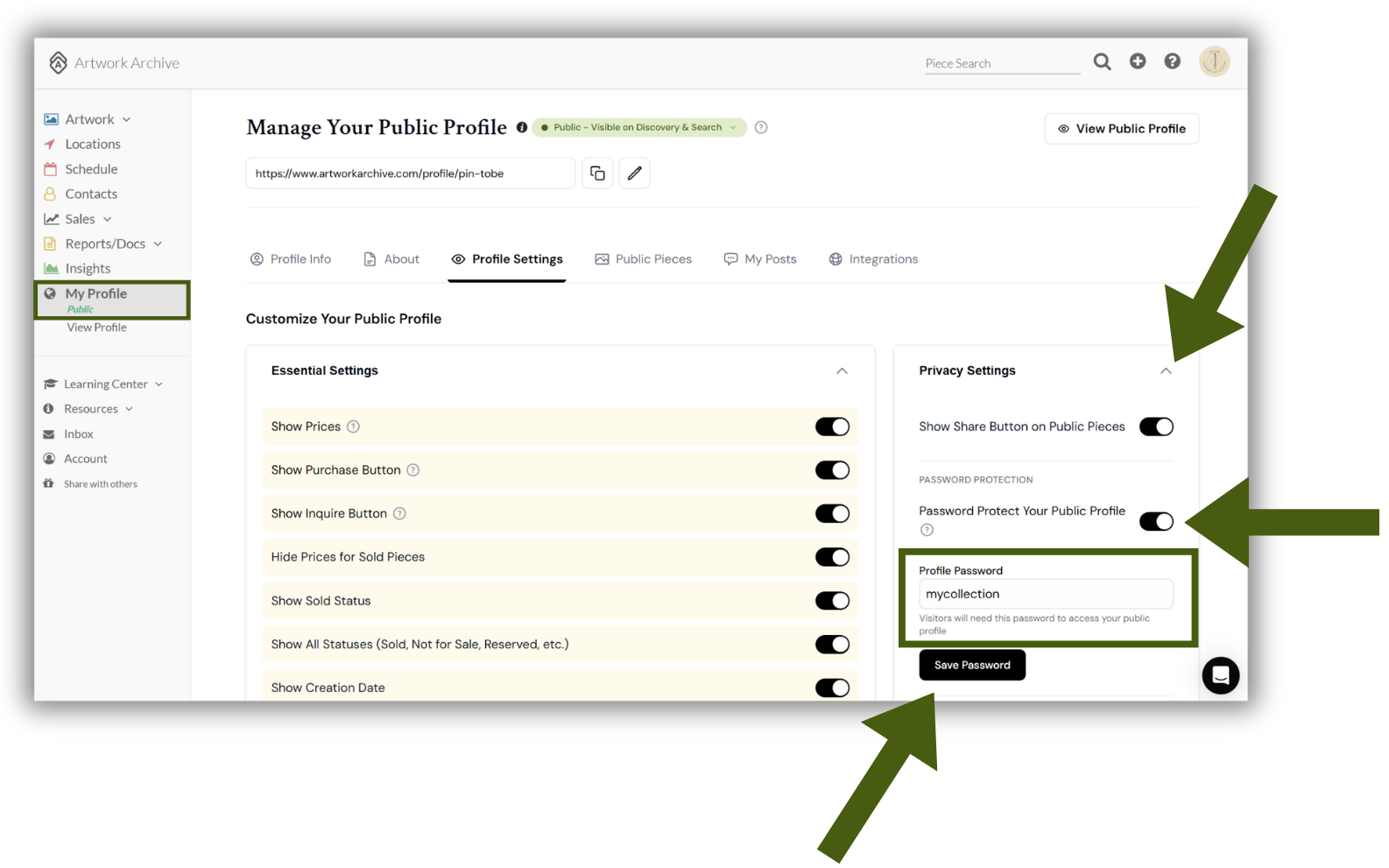Open the chat support bubble icon
The width and height of the screenshot is (1389, 868).
point(1220,675)
